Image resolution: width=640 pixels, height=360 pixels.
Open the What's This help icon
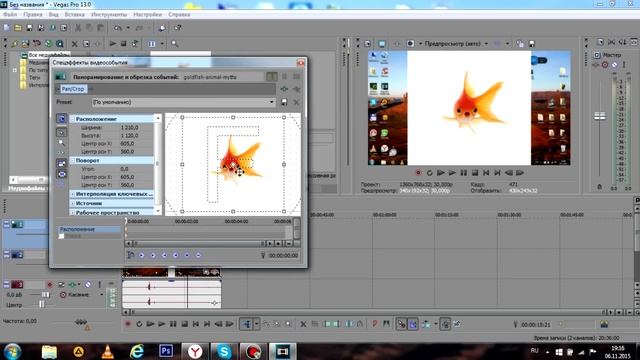pos(178,28)
